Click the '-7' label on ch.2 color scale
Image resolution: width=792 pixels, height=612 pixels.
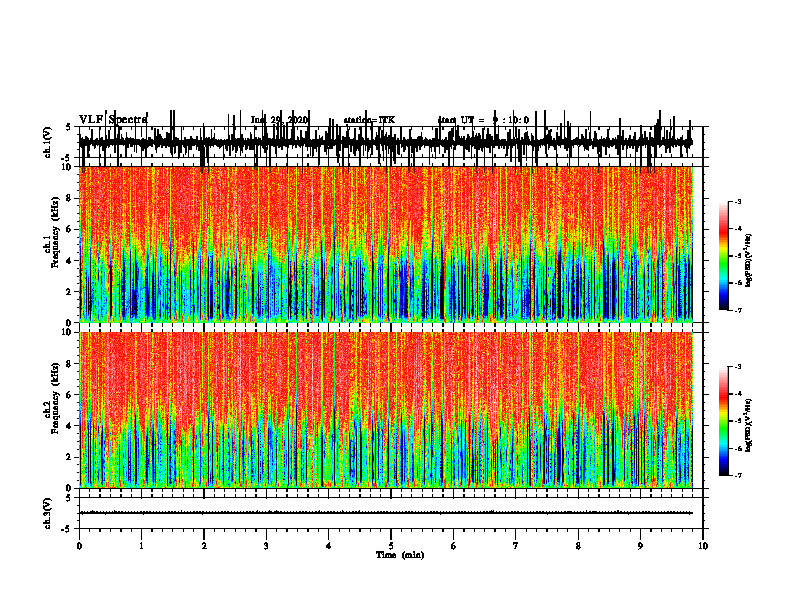[x=738, y=475]
